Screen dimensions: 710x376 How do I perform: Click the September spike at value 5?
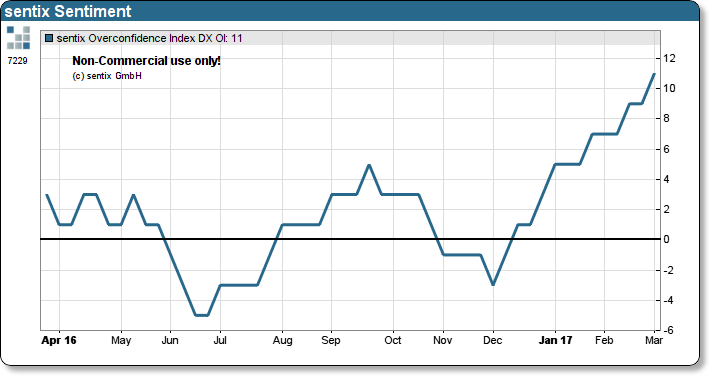[369, 165]
